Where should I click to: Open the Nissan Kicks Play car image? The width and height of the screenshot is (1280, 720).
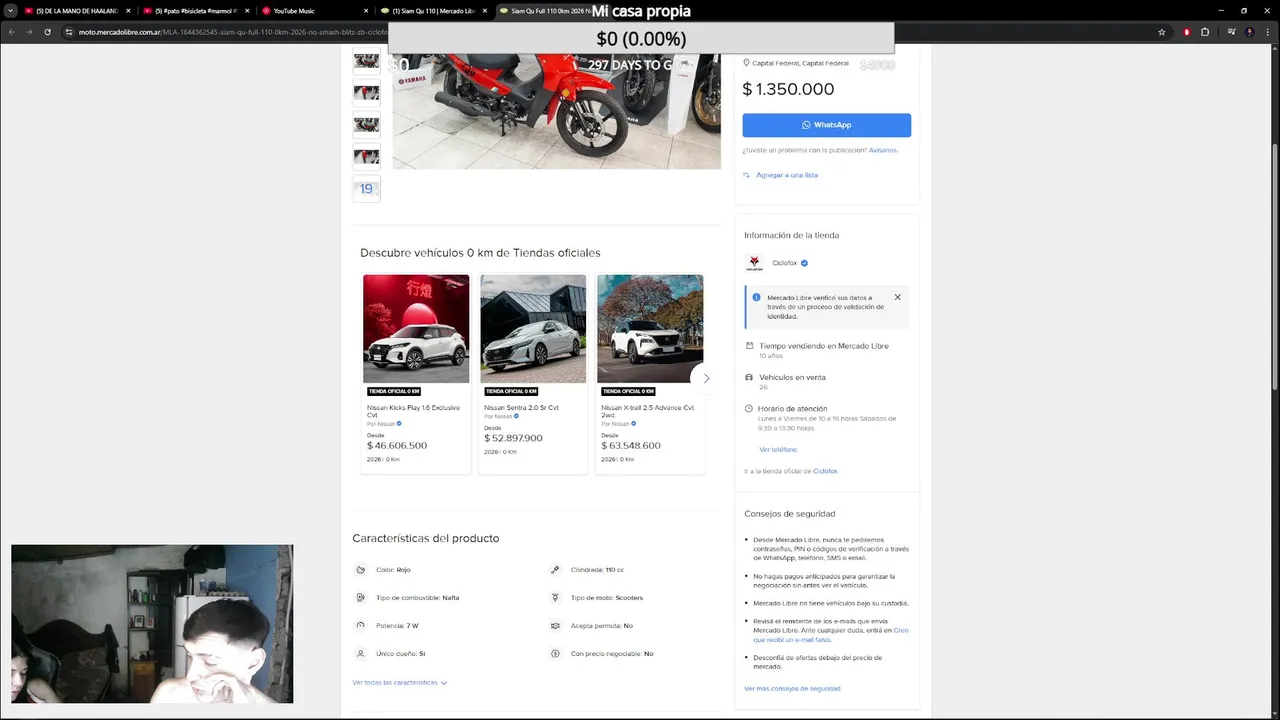416,329
